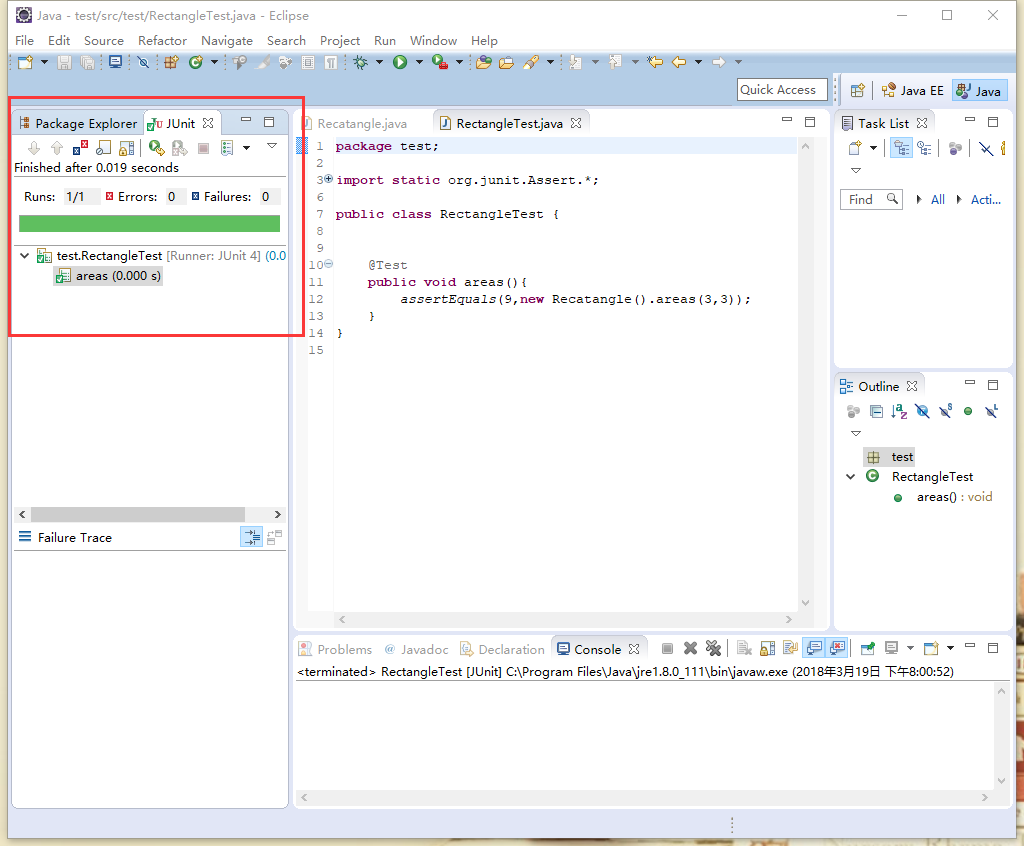The height and width of the screenshot is (846, 1024).
Task: Open the Source menu
Action: click(104, 41)
